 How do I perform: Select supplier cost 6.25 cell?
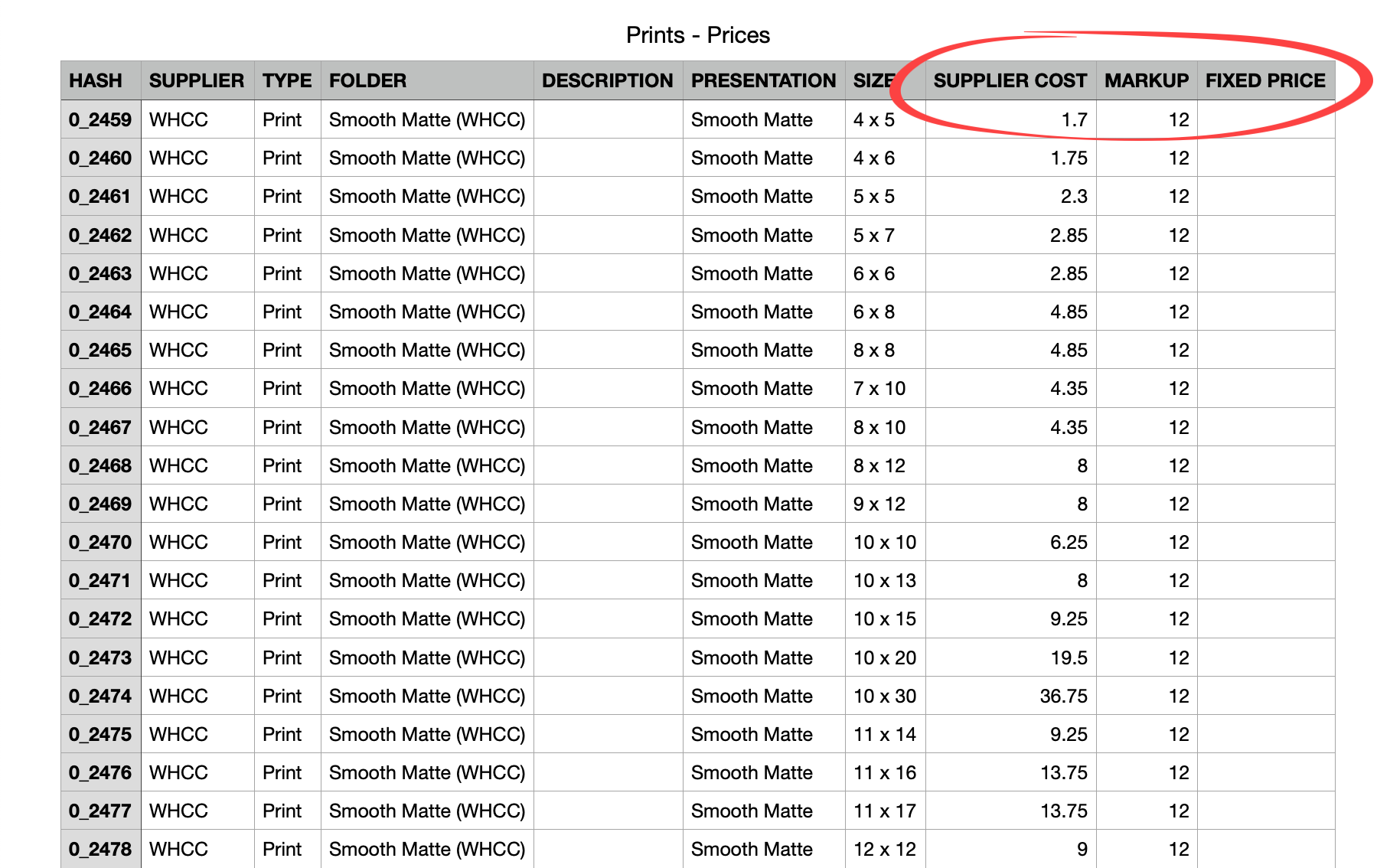[x=1010, y=542]
